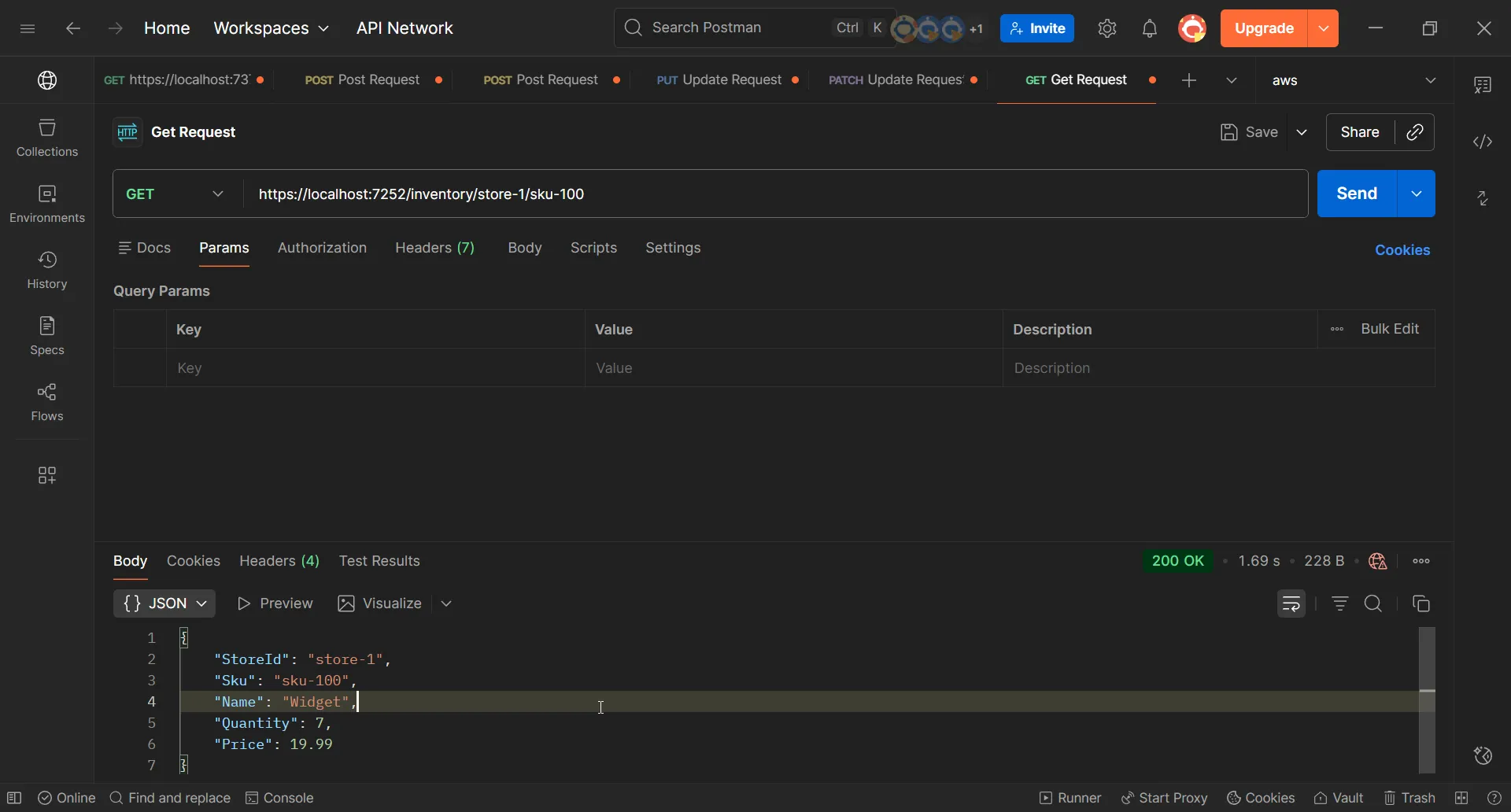Viewport: 1511px width, 812px height.
Task: Click the Send button
Action: point(1357,194)
